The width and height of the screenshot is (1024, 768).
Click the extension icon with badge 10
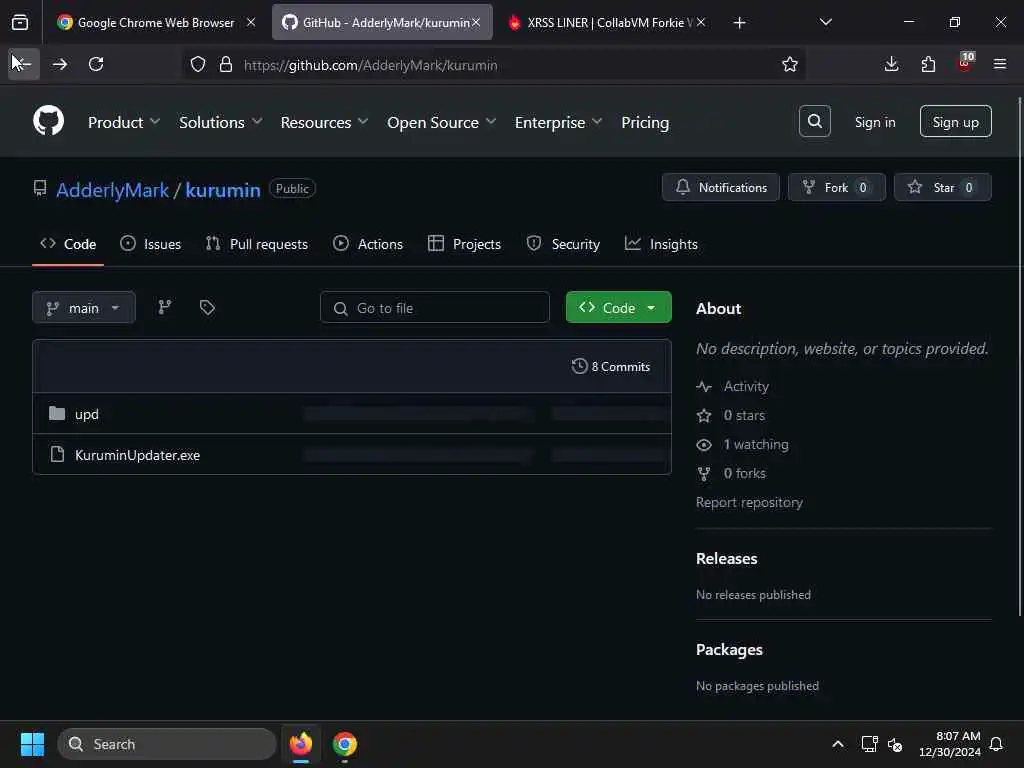(x=965, y=63)
